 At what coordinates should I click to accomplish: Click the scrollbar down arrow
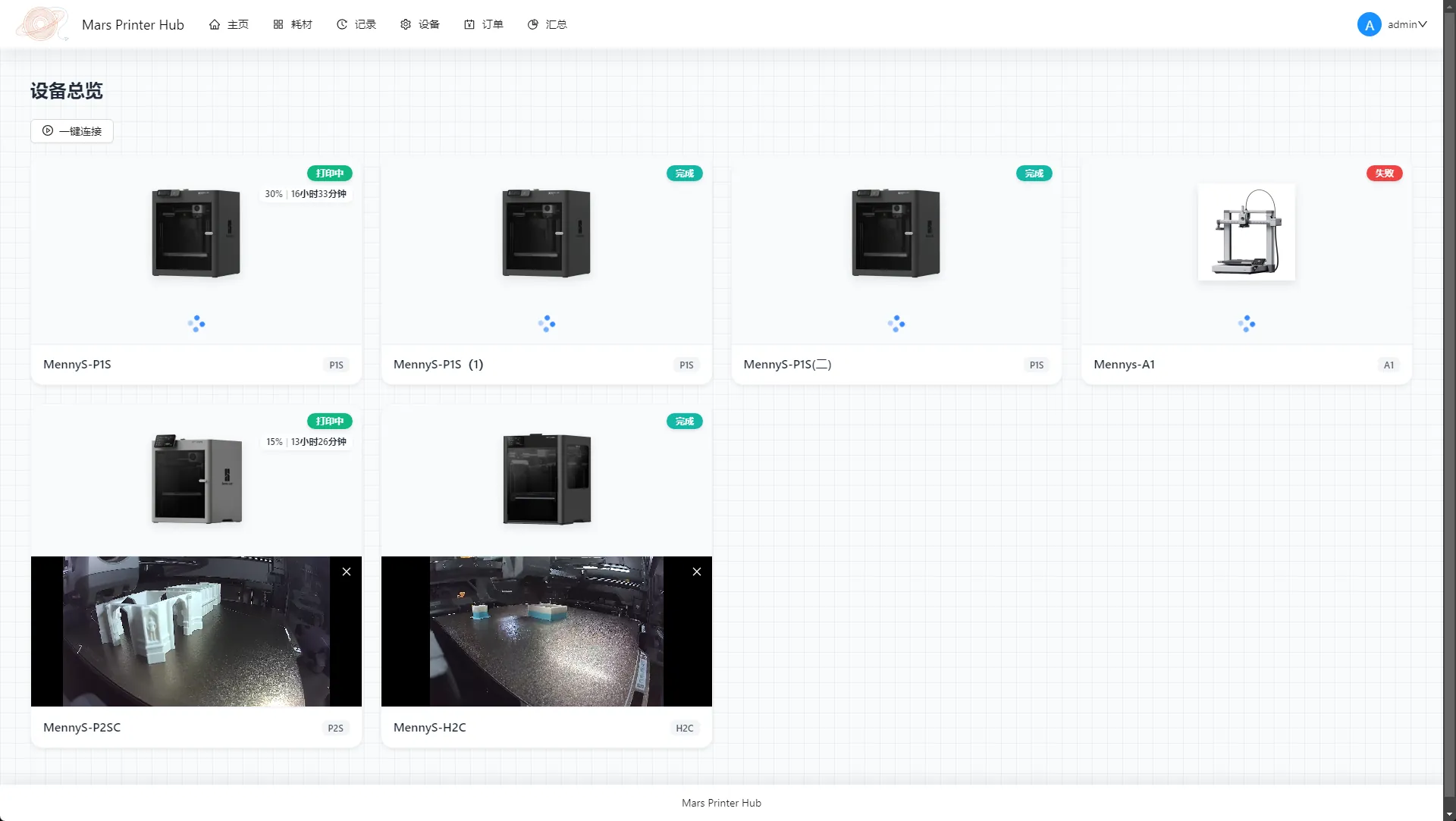pyautogui.click(x=1449, y=814)
